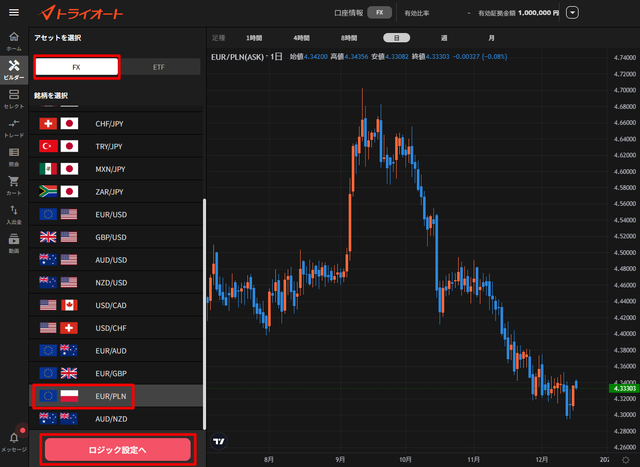Image resolution: width=640 pixels, height=467 pixels.
Task: Select the EUR/PLN pair
Action: [x=116, y=396]
